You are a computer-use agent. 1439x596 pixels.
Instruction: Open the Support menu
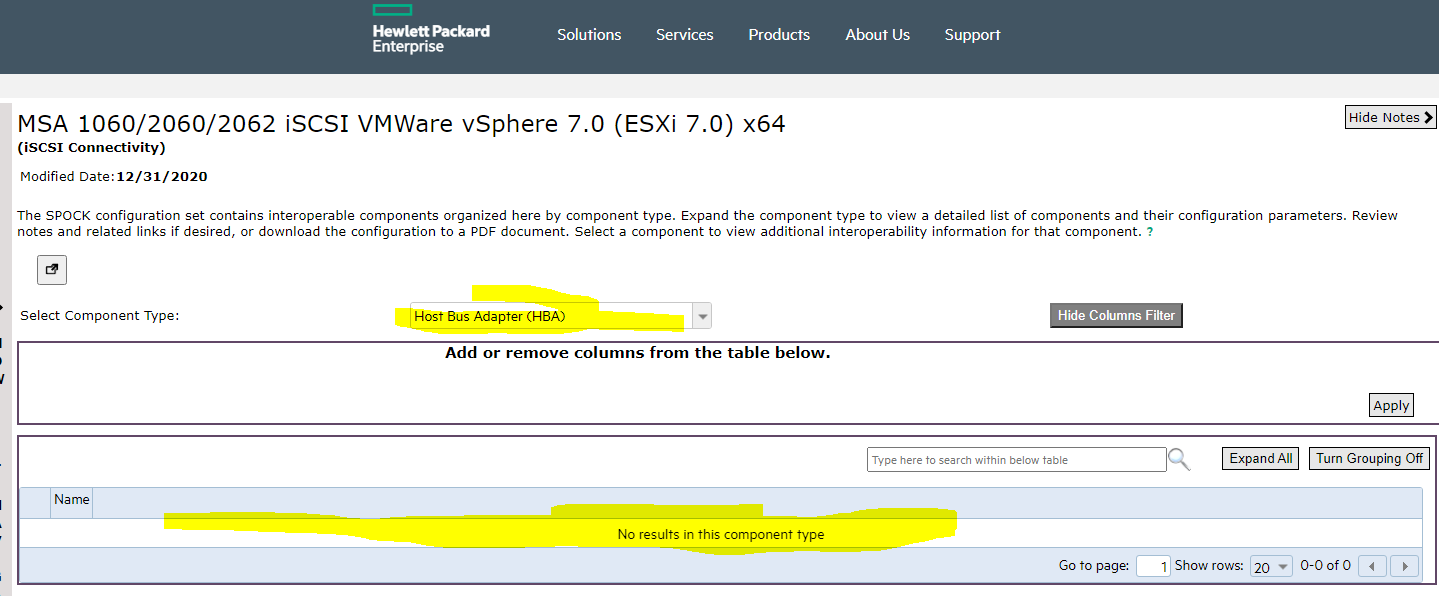click(x=972, y=35)
